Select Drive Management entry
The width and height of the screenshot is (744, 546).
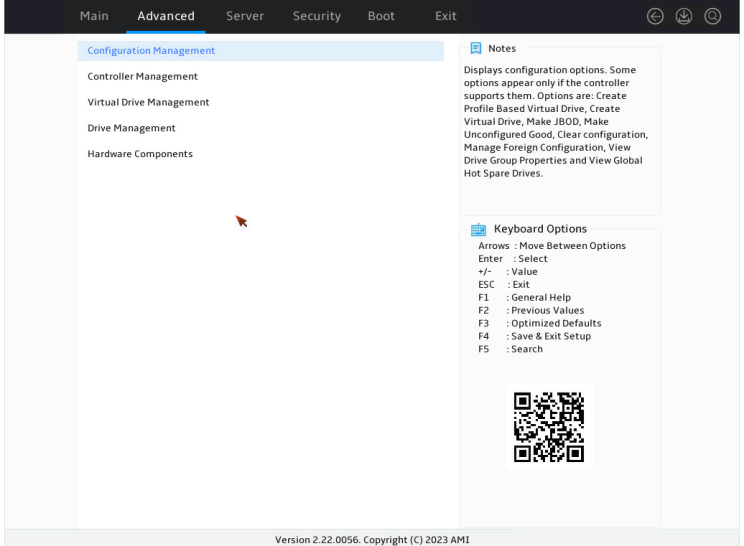pos(131,128)
